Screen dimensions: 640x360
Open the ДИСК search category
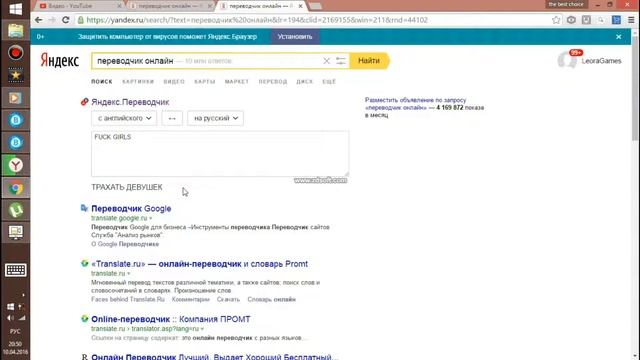304,82
